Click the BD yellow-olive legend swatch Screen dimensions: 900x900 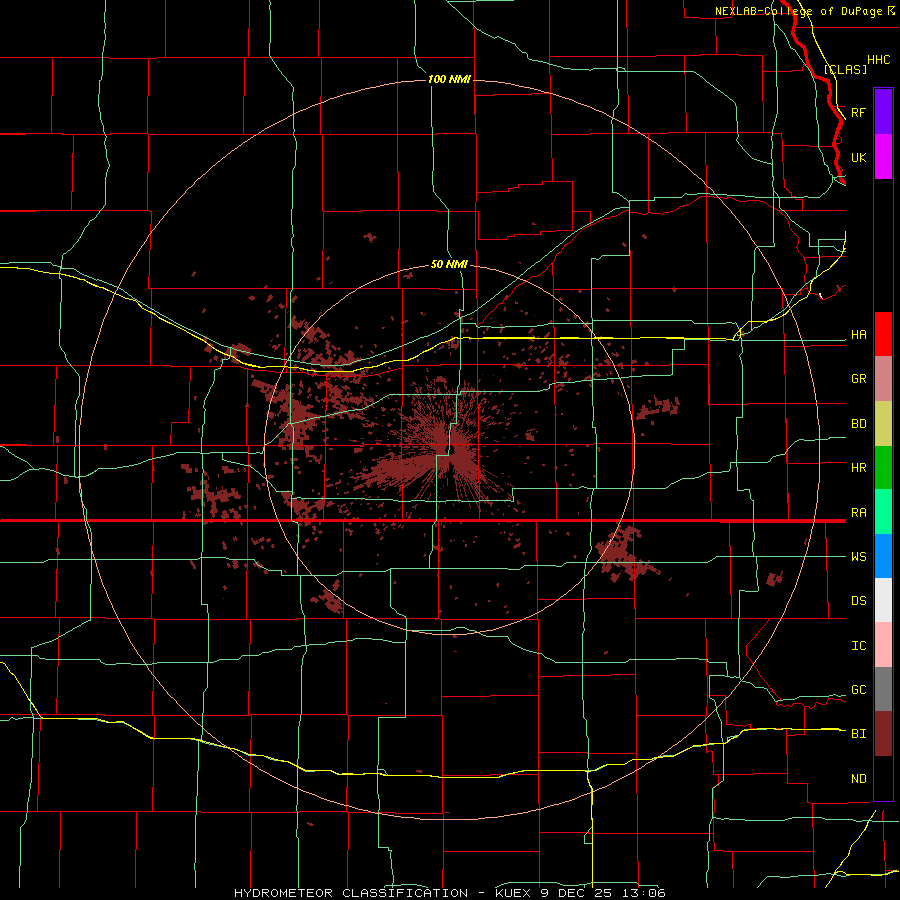coord(883,424)
